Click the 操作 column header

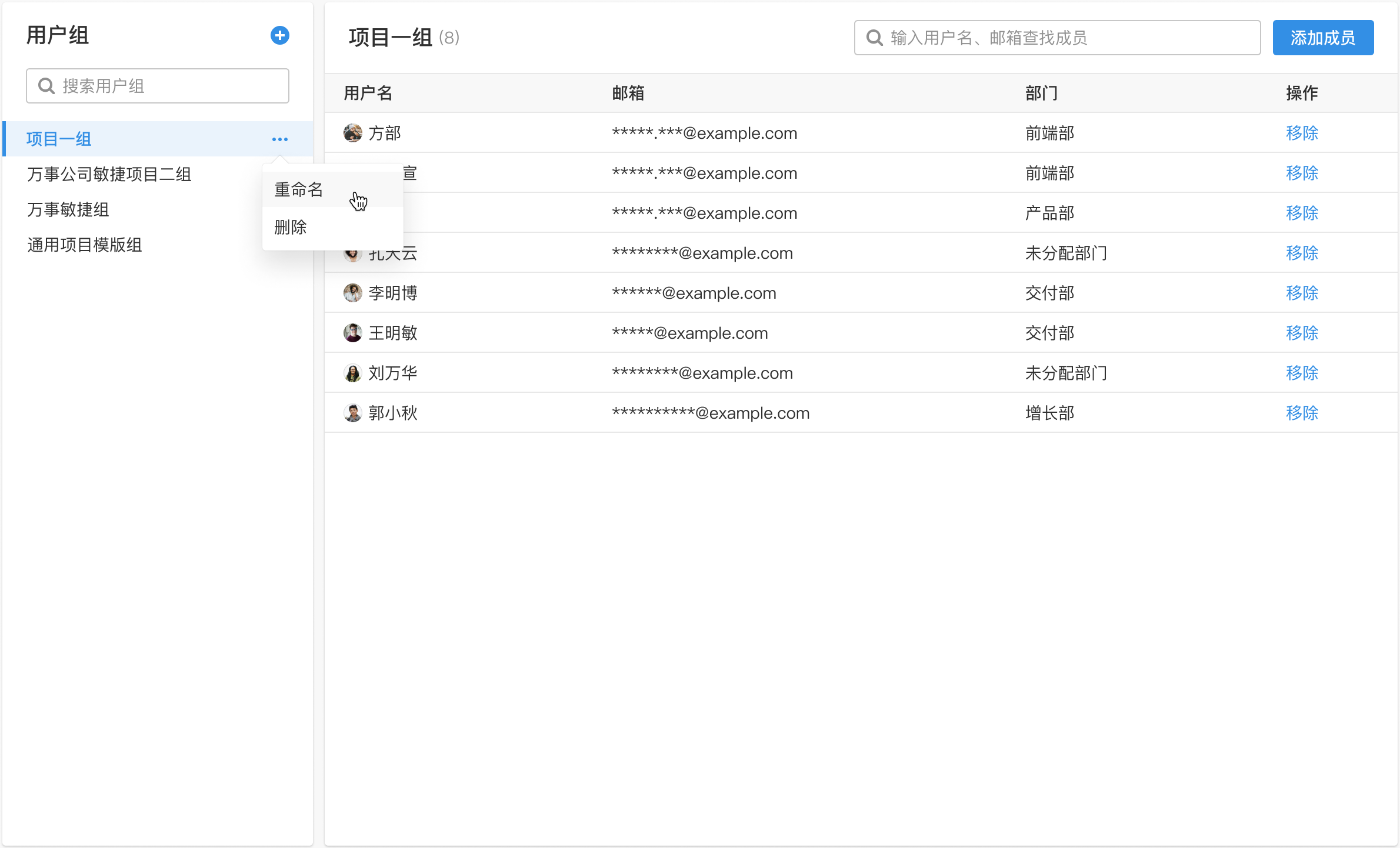click(1302, 93)
